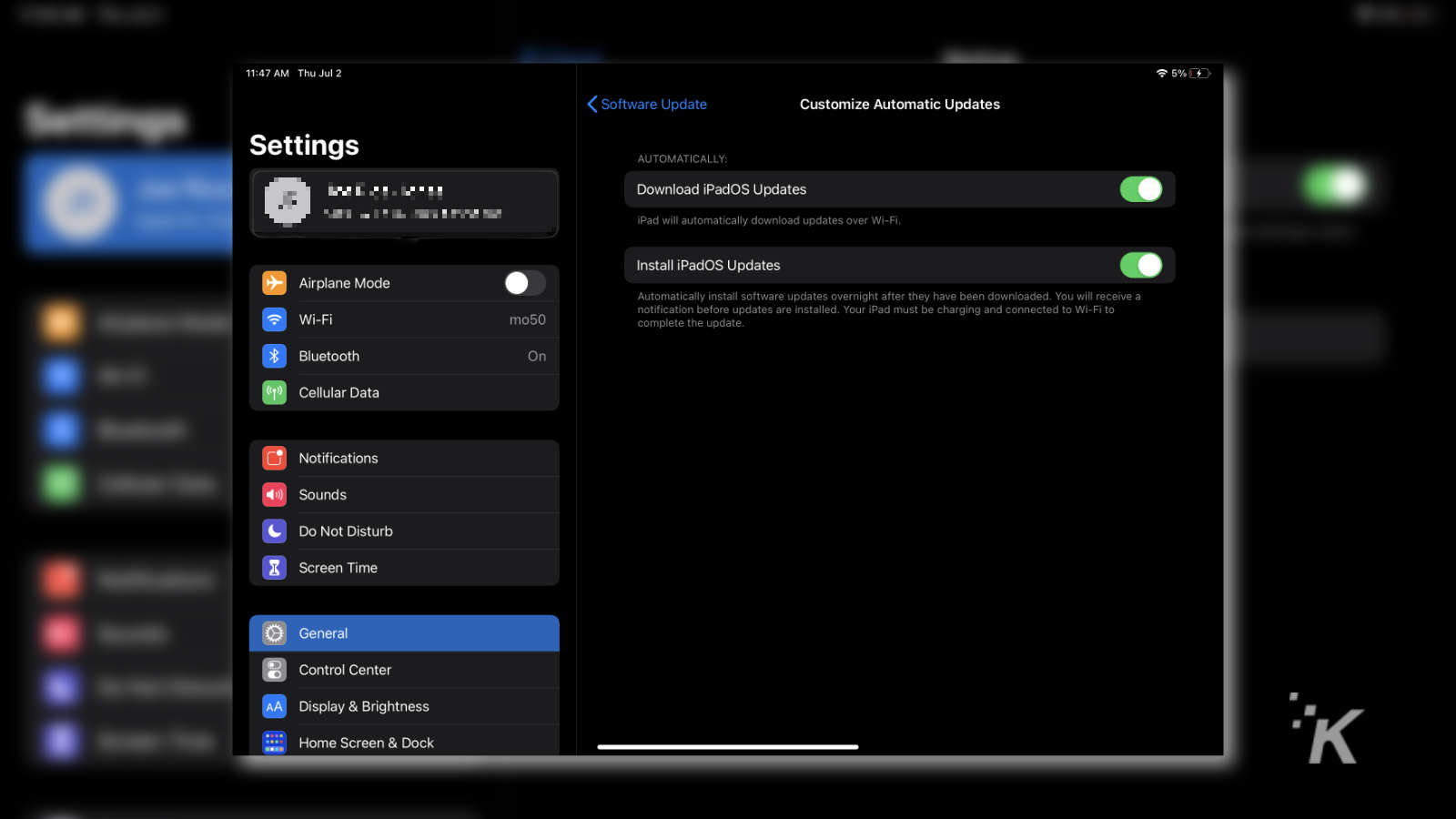
Task: Tap the profile avatar picture
Action: (288, 201)
